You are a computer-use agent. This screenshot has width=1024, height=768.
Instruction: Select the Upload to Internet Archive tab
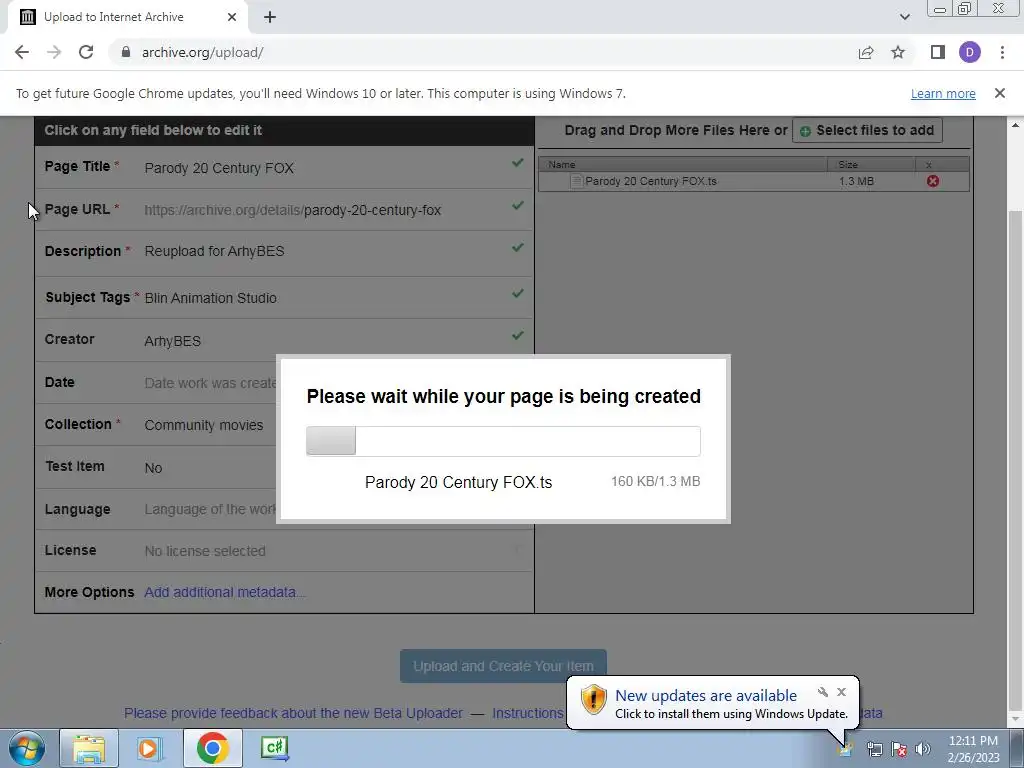pos(127,18)
